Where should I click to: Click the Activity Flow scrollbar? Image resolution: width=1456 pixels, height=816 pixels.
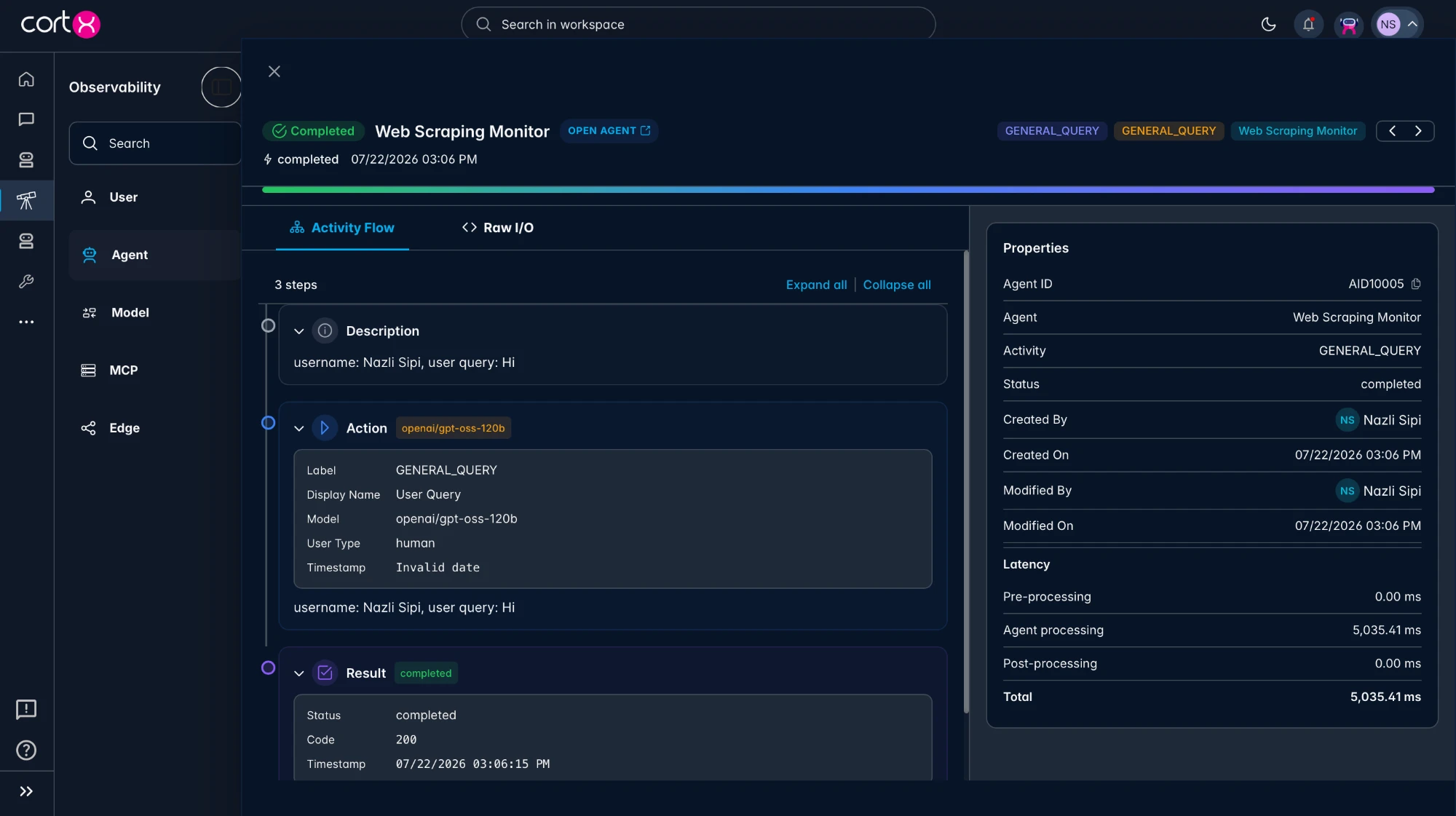[966, 480]
